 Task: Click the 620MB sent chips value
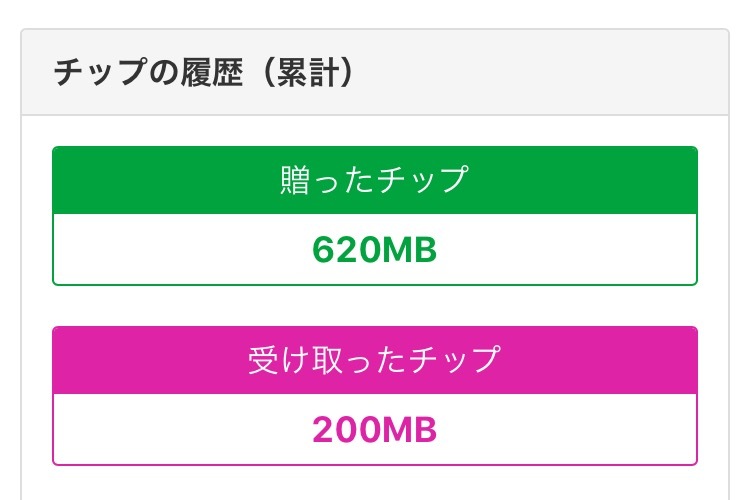click(x=374, y=249)
